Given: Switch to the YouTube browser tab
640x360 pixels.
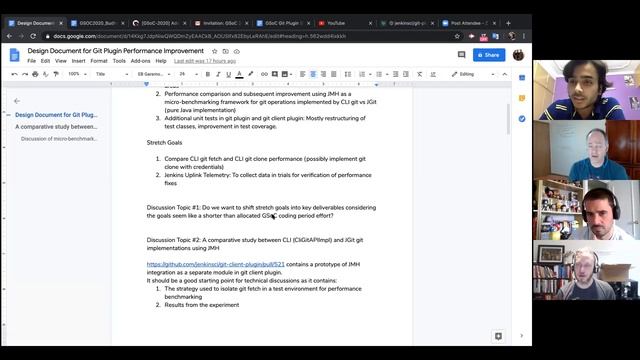Looking at the screenshot, I should click(x=346, y=23).
